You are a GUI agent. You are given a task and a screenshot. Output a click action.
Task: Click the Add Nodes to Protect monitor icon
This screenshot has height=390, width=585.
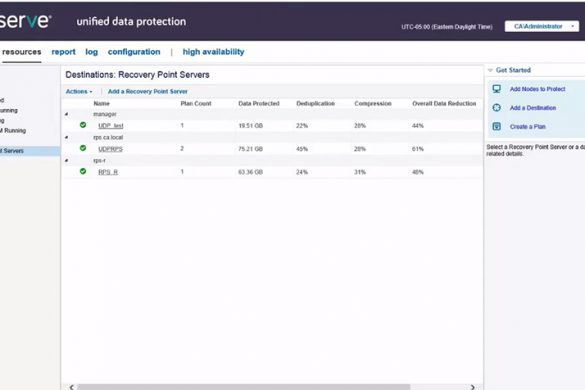pyautogui.click(x=497, y=89)
